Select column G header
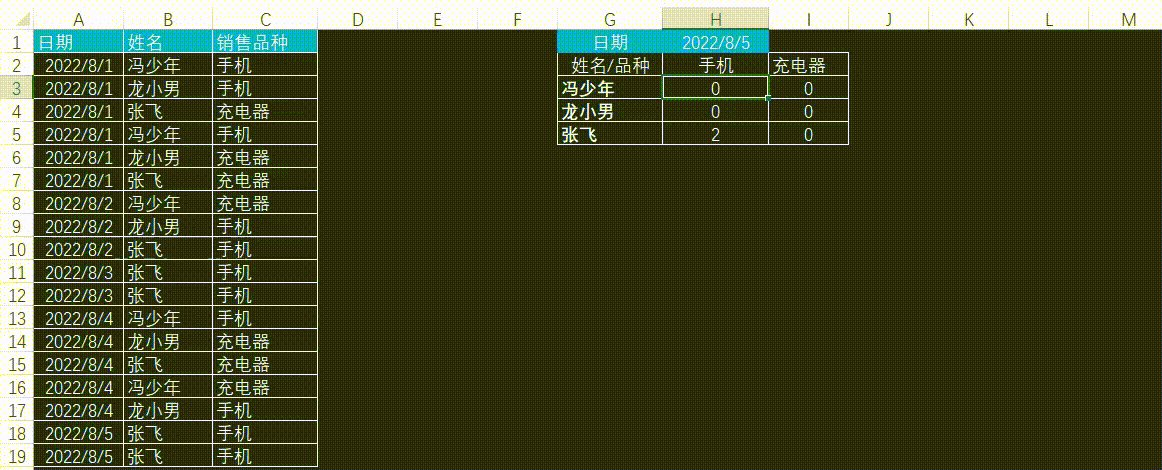 point(610,20)
